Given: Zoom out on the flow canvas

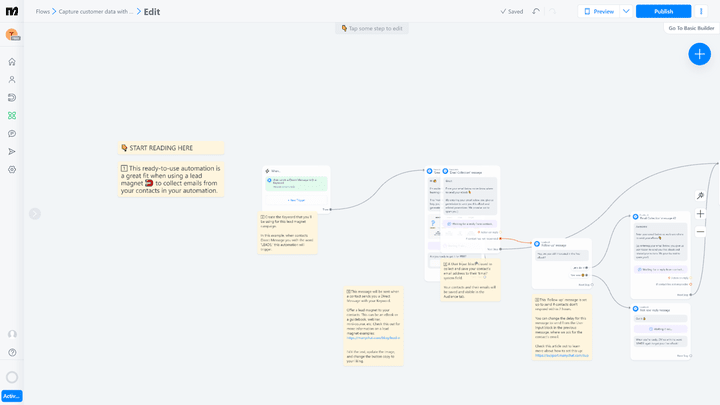Looking at the screenshot, I should [700, 231].
